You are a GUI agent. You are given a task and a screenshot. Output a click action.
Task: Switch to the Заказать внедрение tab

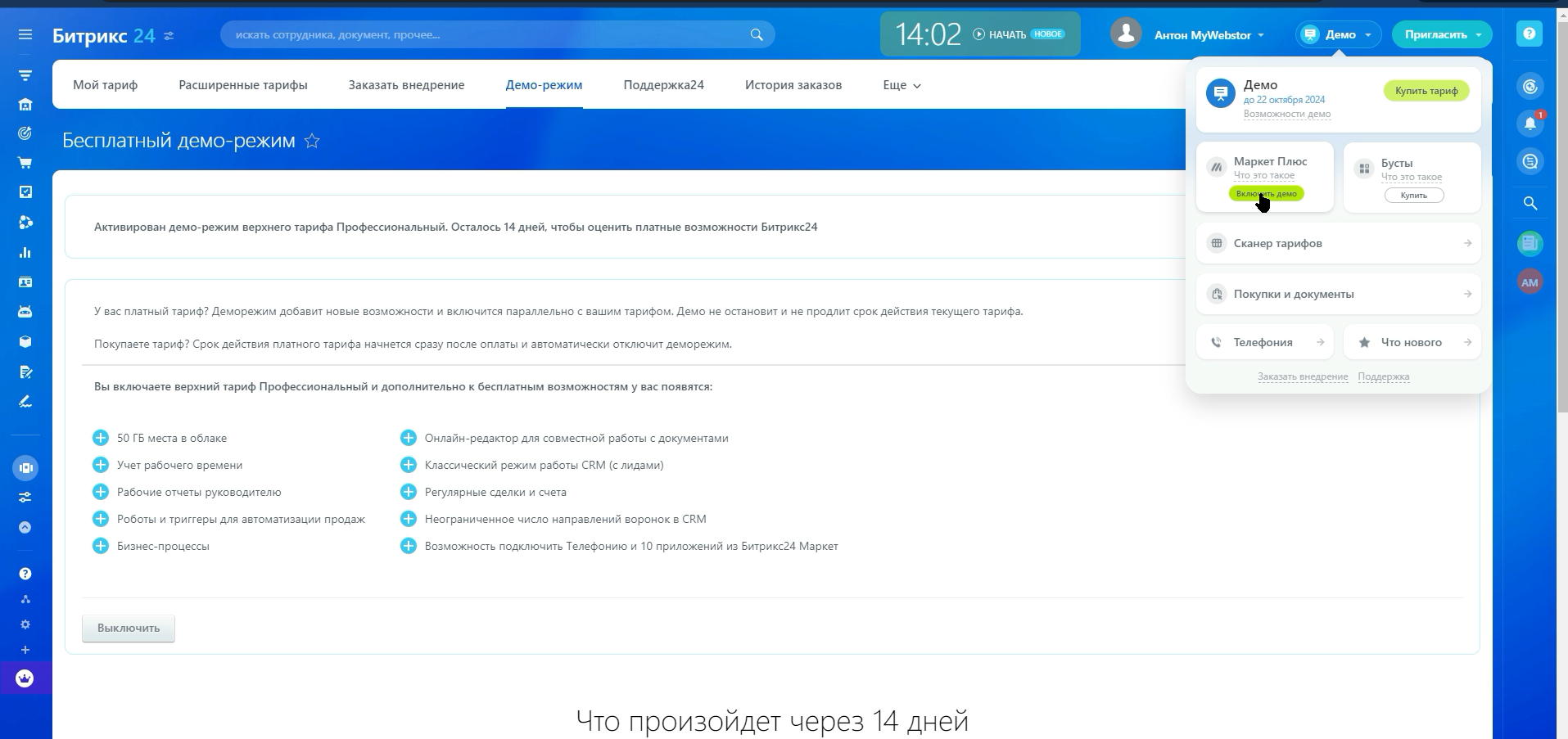click(406, 84)
